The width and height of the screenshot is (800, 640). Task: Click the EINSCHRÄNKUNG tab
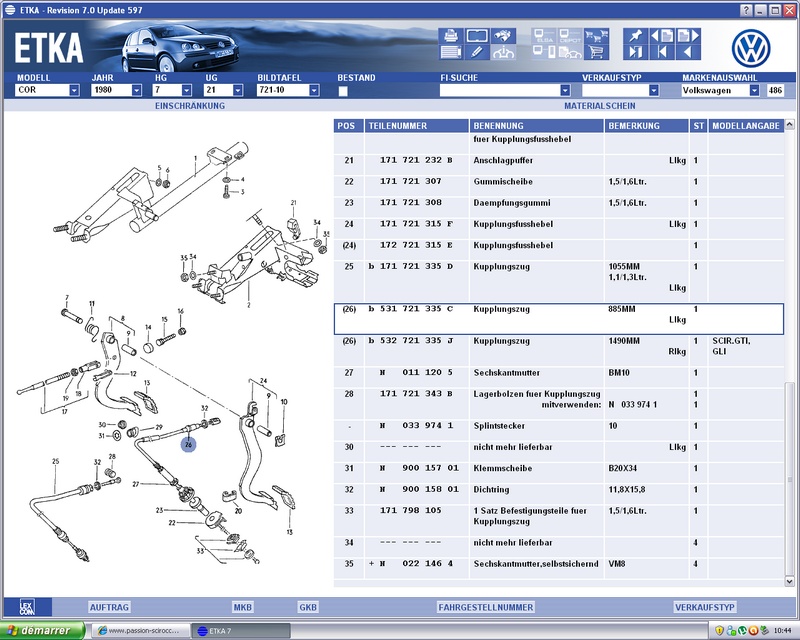pos(190,106)
